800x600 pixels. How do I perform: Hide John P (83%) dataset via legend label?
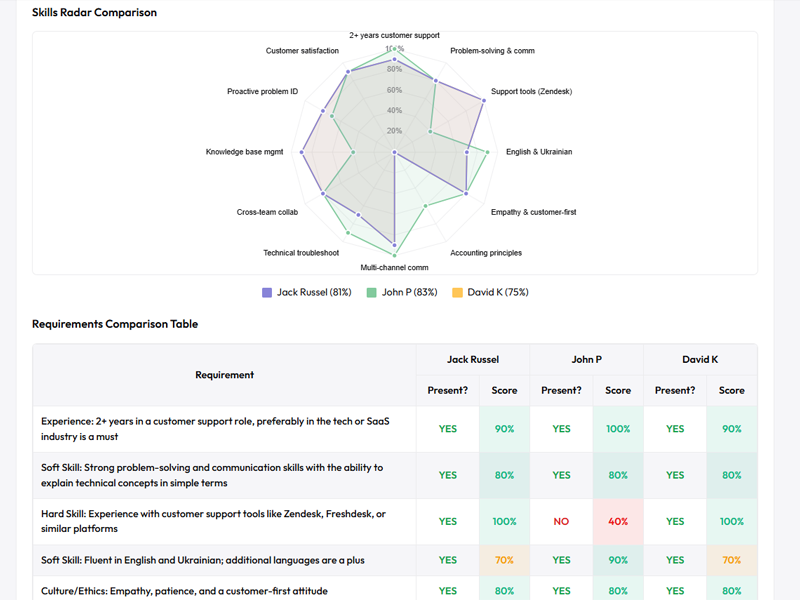click(409, 292)
